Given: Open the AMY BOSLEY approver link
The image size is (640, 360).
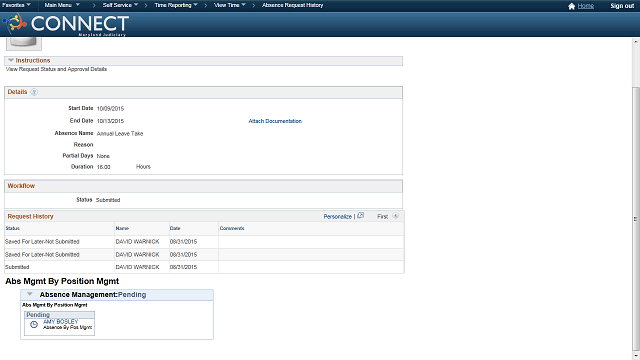Looking at the screenshot, I should click(x=60, y=322).
